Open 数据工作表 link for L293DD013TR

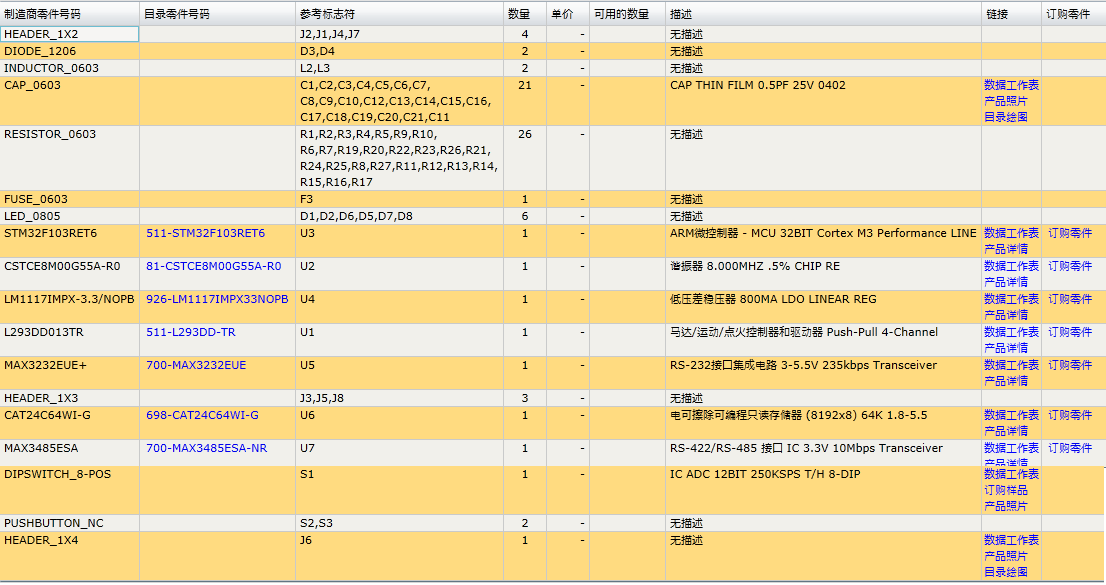point(1011,332)
